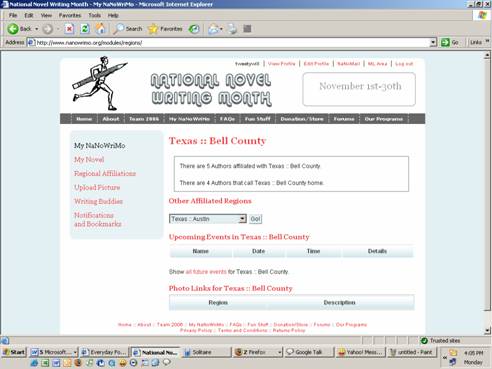Open the Back button history dropdown arrow
Image resolution: width=492 pixels, height=369 pixels.
pyautogui.click(x=37, y=29)
